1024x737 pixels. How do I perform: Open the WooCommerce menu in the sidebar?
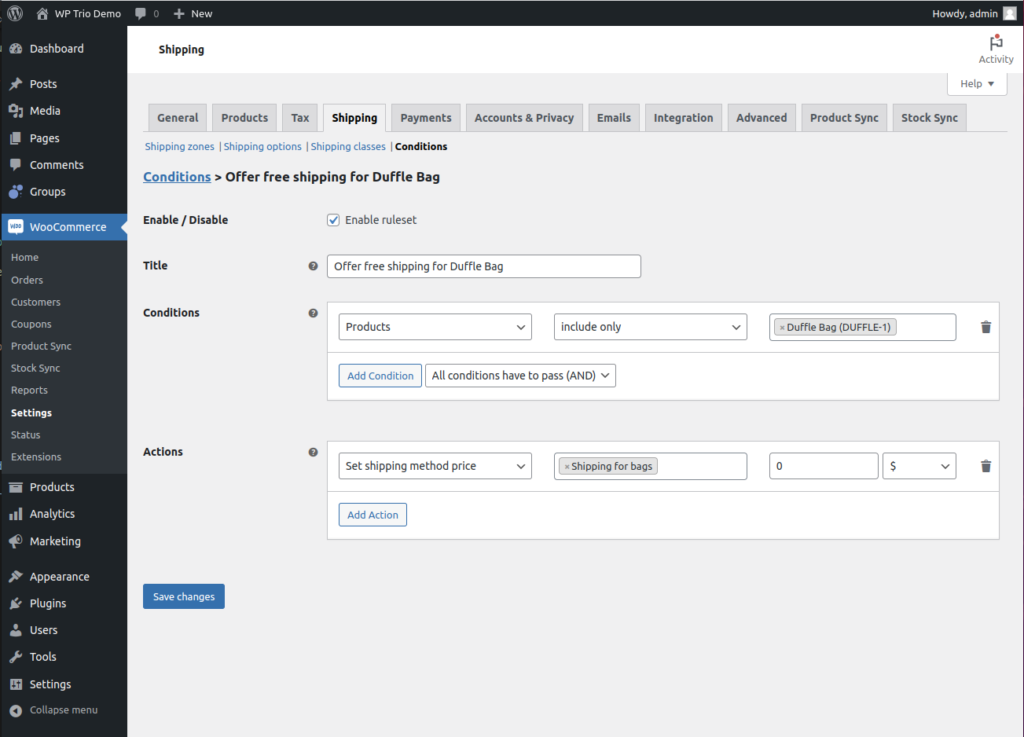pos(60,227)
